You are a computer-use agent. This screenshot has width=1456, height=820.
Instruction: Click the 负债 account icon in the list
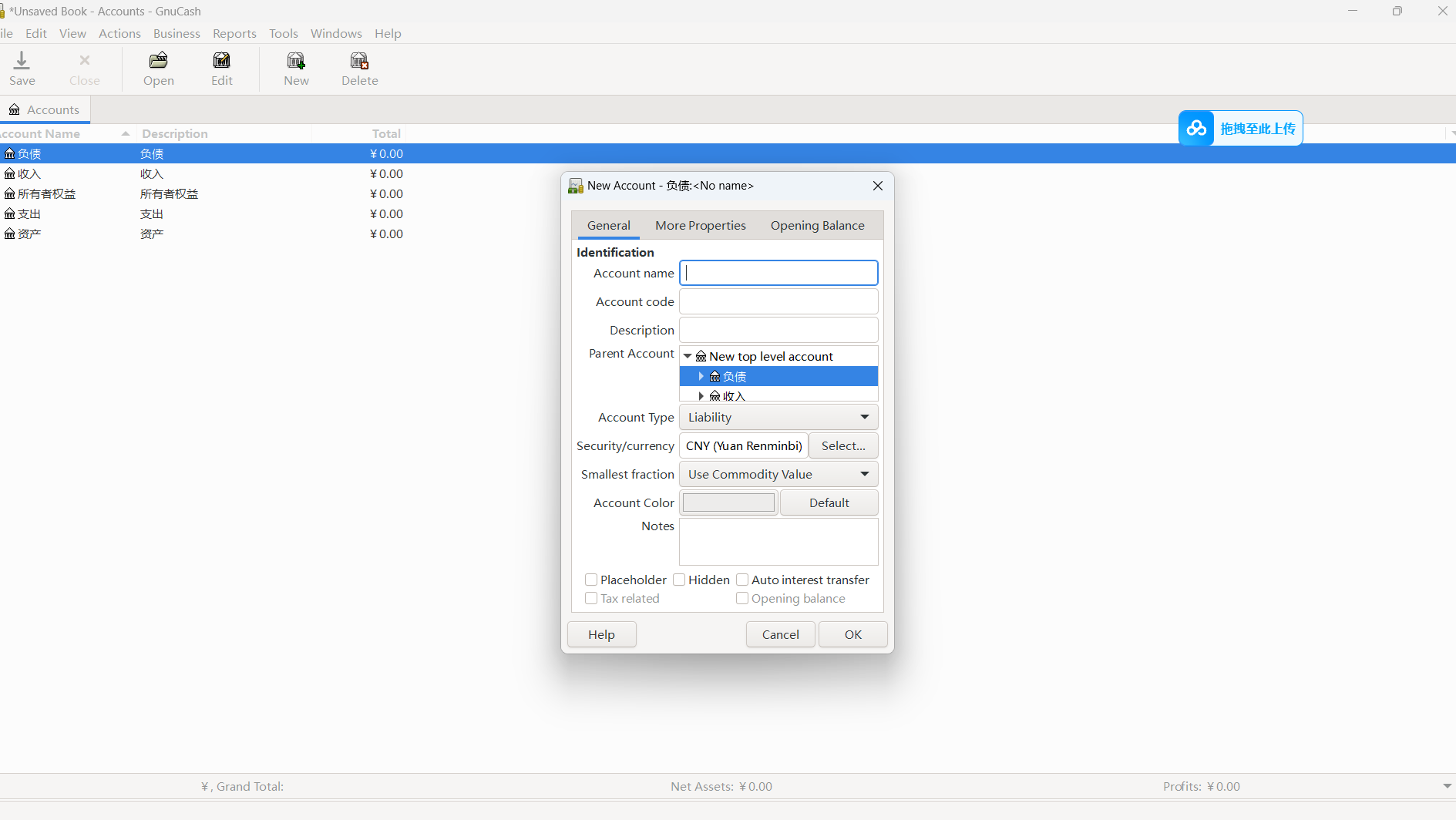click(x=9, y=153)
